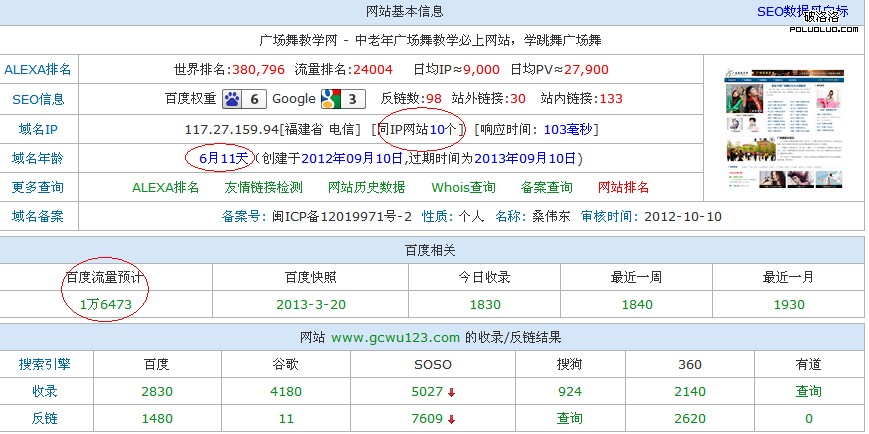869x434 pixels.
Task: Click SOSO indexed count 5027
Action: 427,392
